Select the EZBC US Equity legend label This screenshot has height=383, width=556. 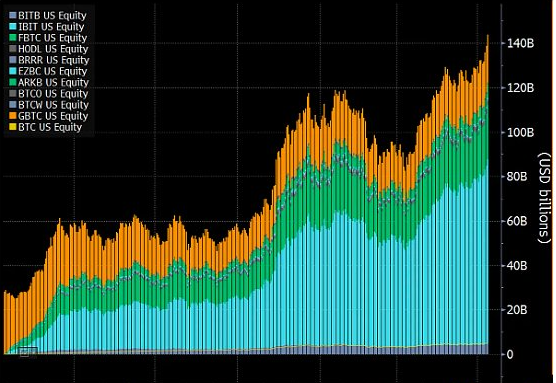coord(53,71)
